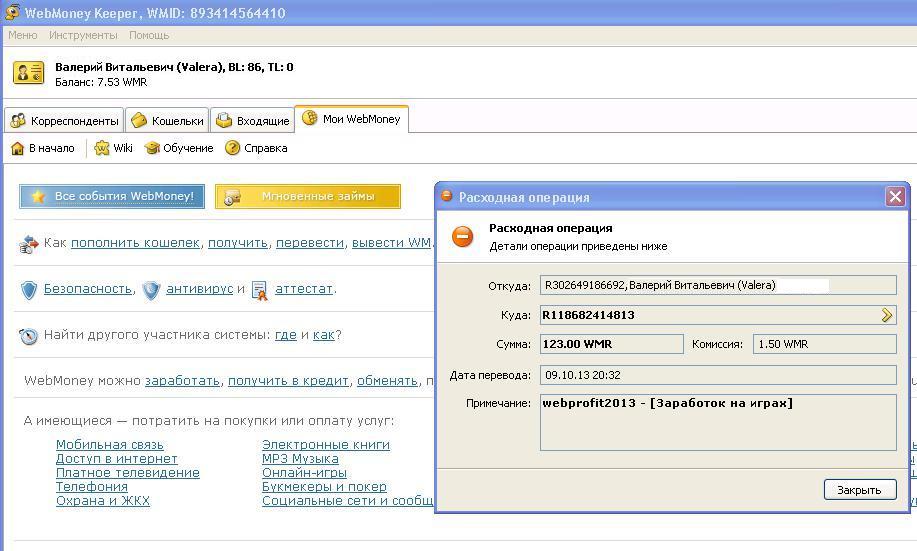Switch to the Корреспонденты tab
The width and height of the screenshot is (917, 551).
pos(64,120)
